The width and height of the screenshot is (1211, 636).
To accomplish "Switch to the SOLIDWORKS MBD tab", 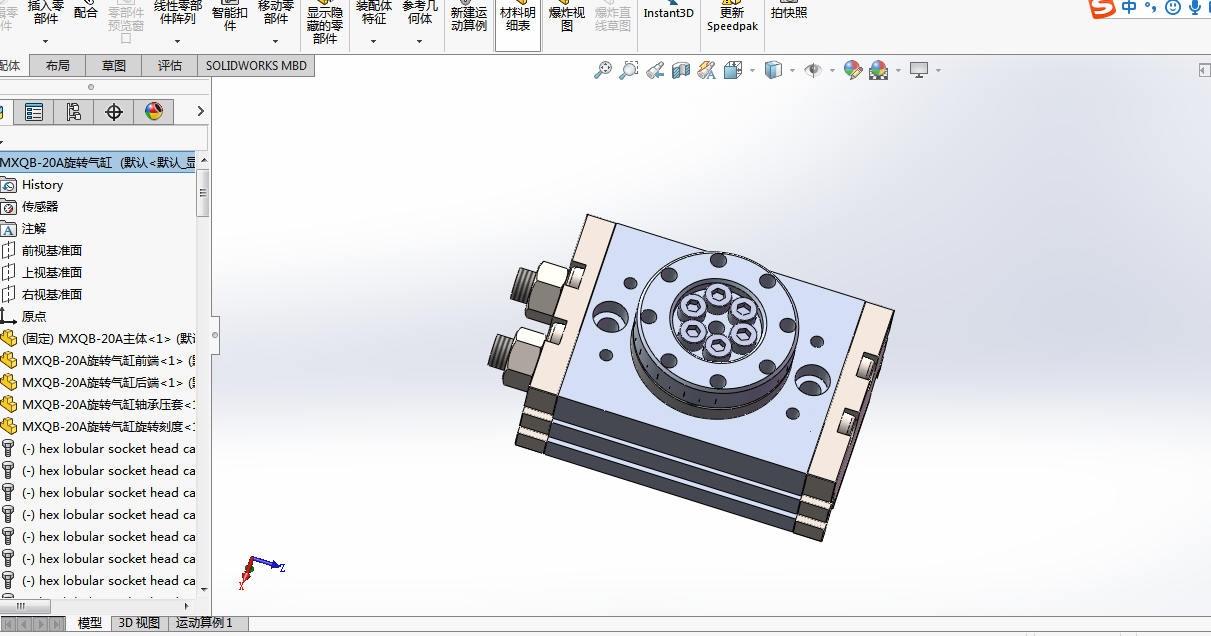I will coord(256,66).
